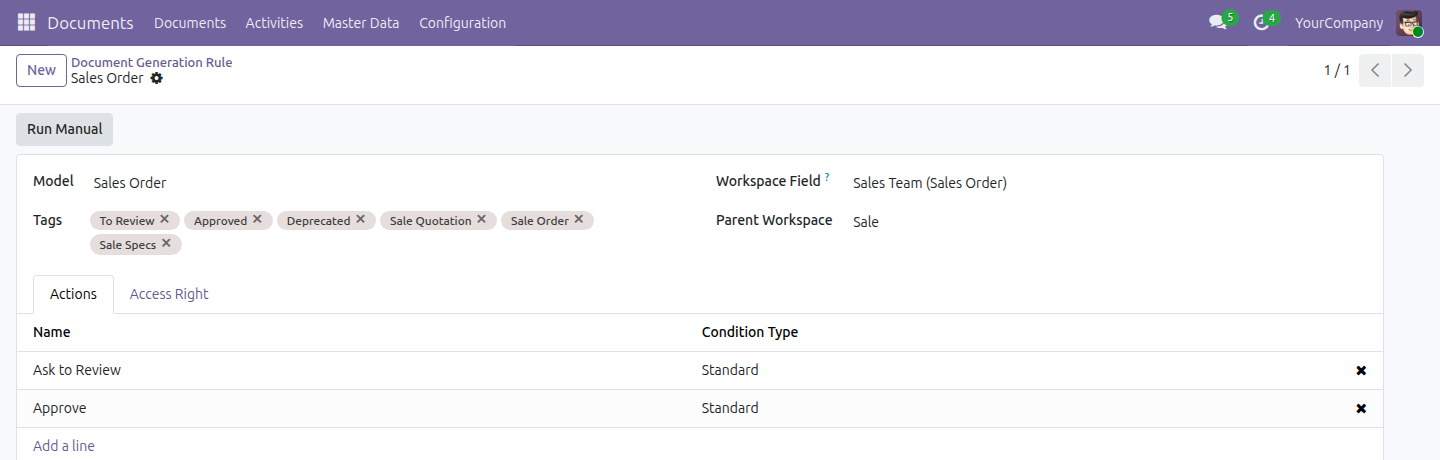Remove the Deprecated tag
The image size is (1440, 460).
(360, 219)
